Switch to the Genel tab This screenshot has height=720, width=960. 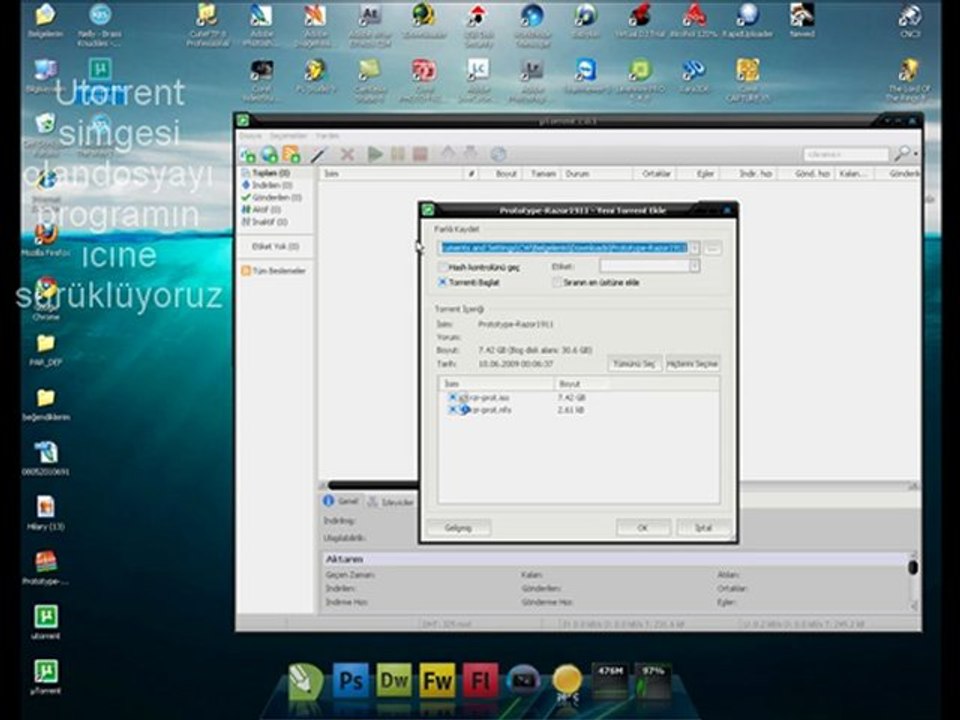(x=342, y=501)
